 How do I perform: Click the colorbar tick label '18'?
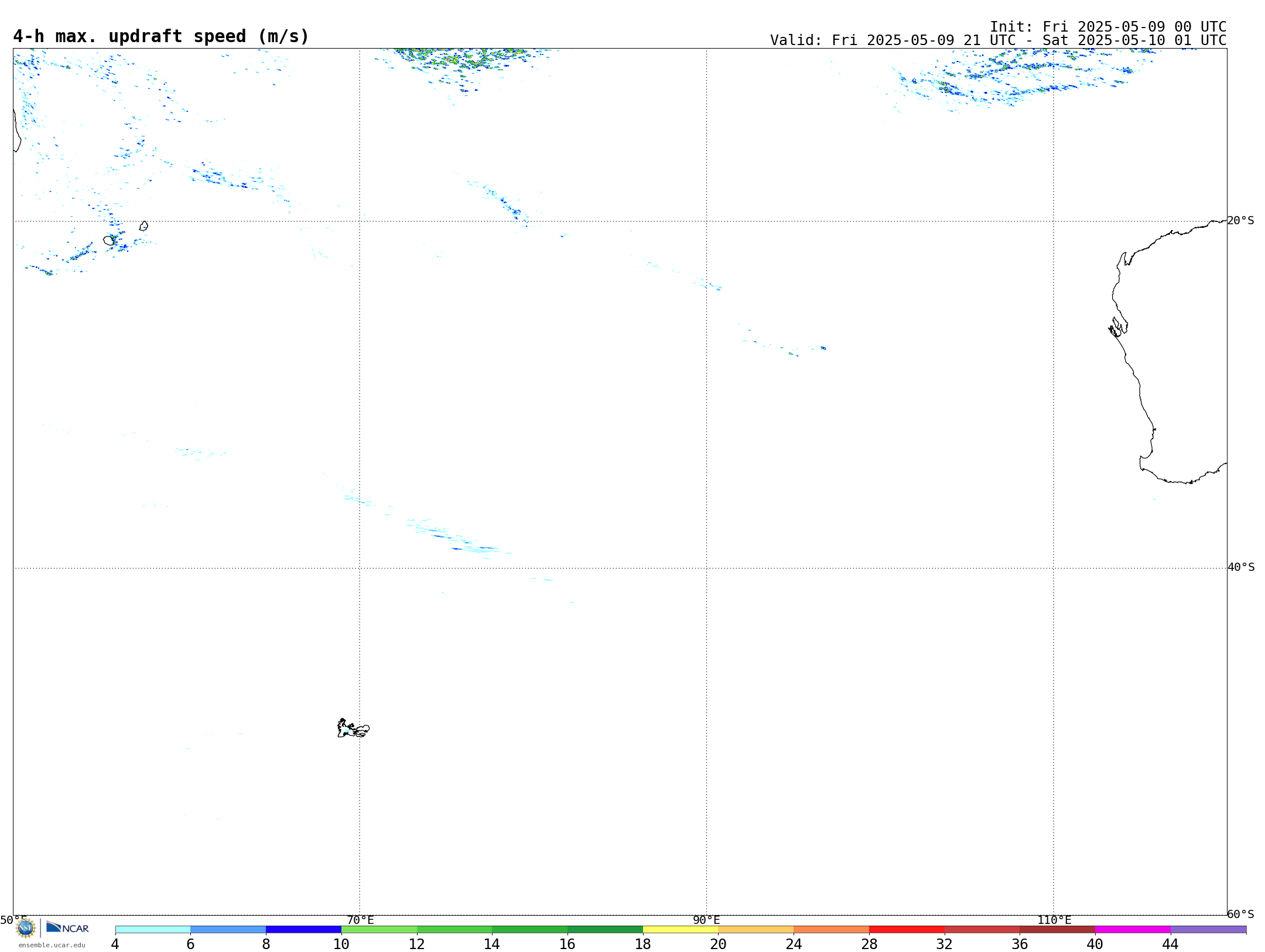tap(643, 944)
